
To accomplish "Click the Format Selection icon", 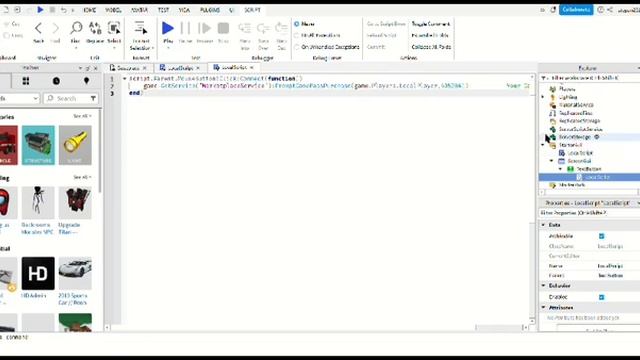I will 140,28.
